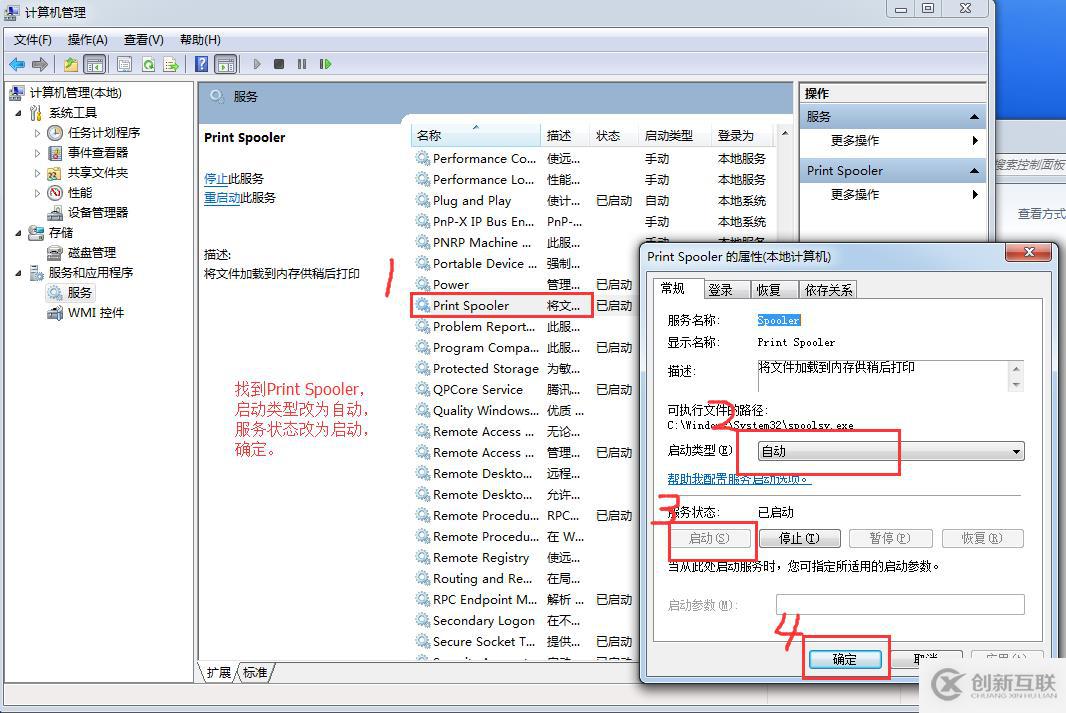Open the 启动类型 dropdown
1066x713 pixels.
click(x=891, y=451)
